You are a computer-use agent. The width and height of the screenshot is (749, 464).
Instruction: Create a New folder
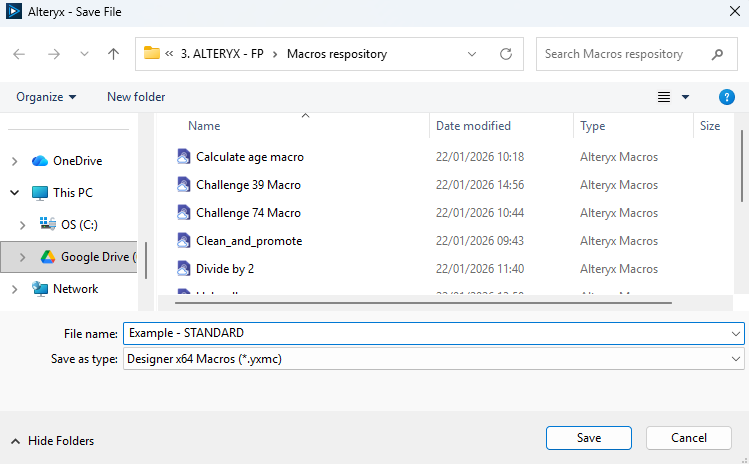[136, 97]
